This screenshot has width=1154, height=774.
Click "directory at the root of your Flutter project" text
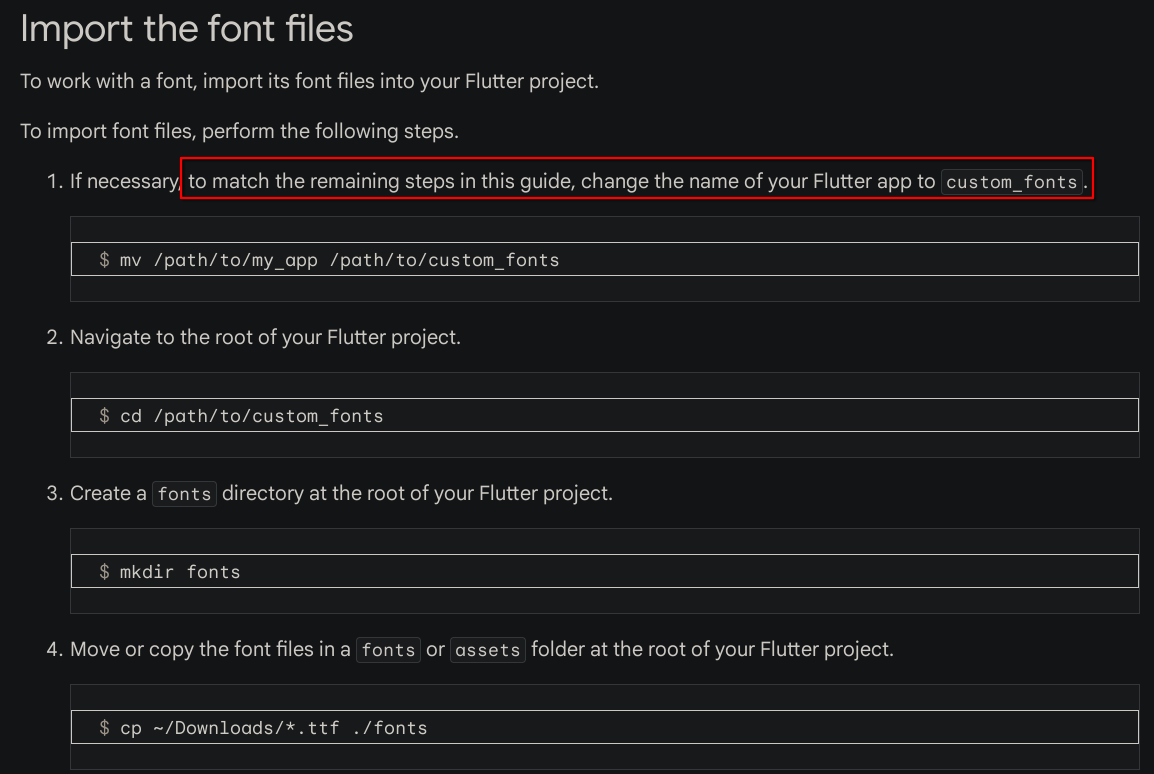tap(417, 493)
